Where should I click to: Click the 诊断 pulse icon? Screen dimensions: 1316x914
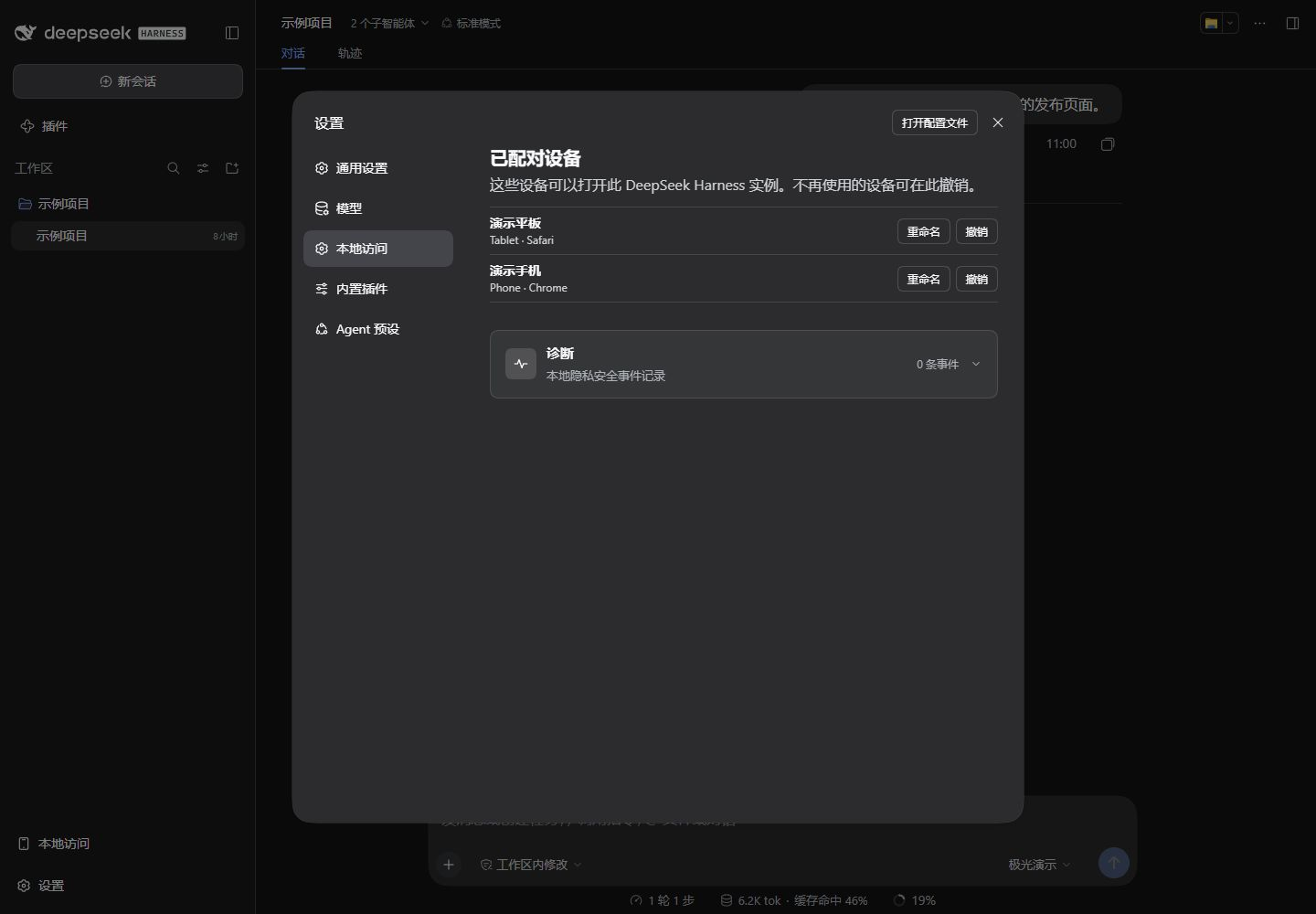(521, 364)
